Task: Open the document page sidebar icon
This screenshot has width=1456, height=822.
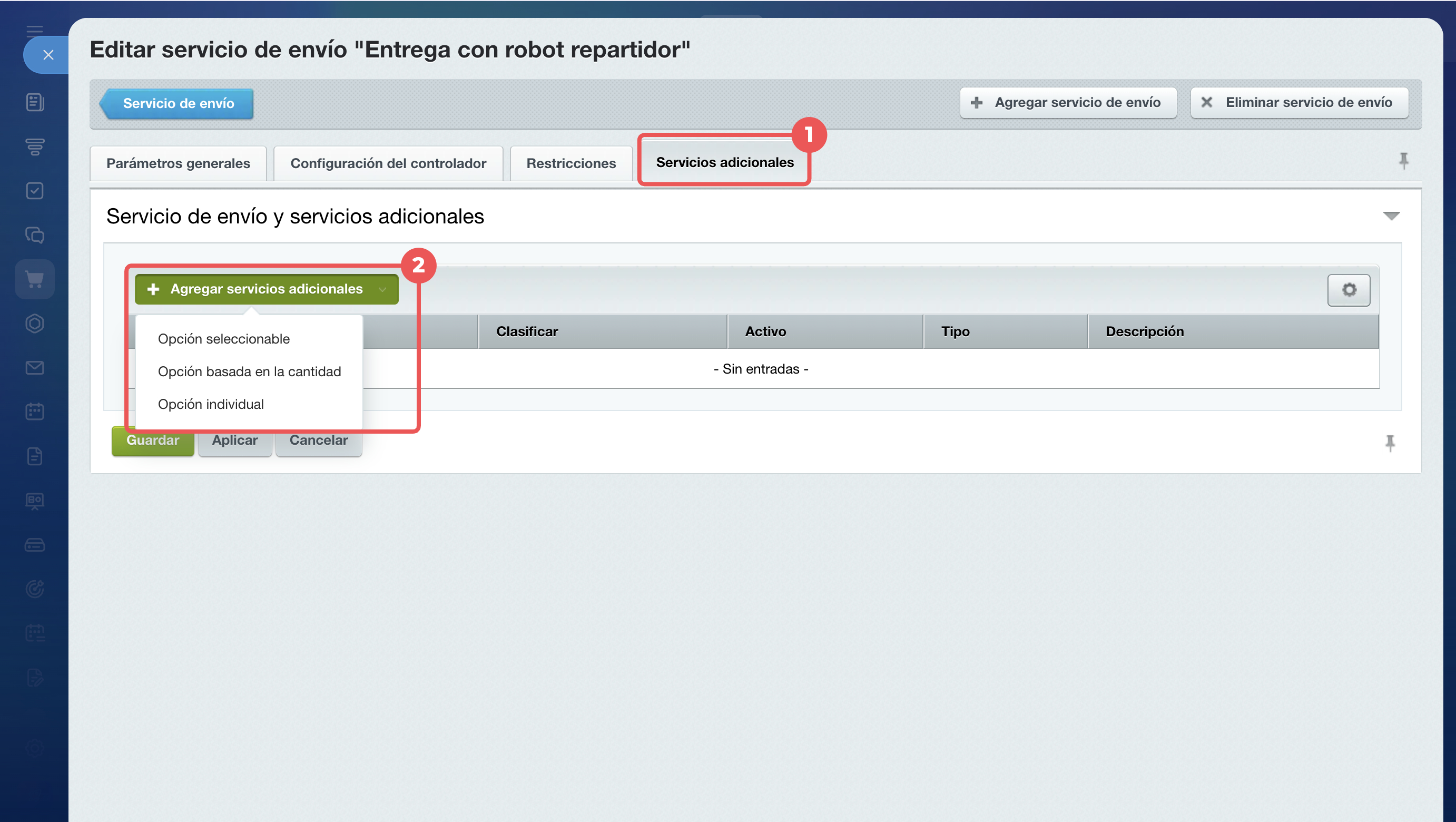Action: pyautogui.click(x=35, y=456)
